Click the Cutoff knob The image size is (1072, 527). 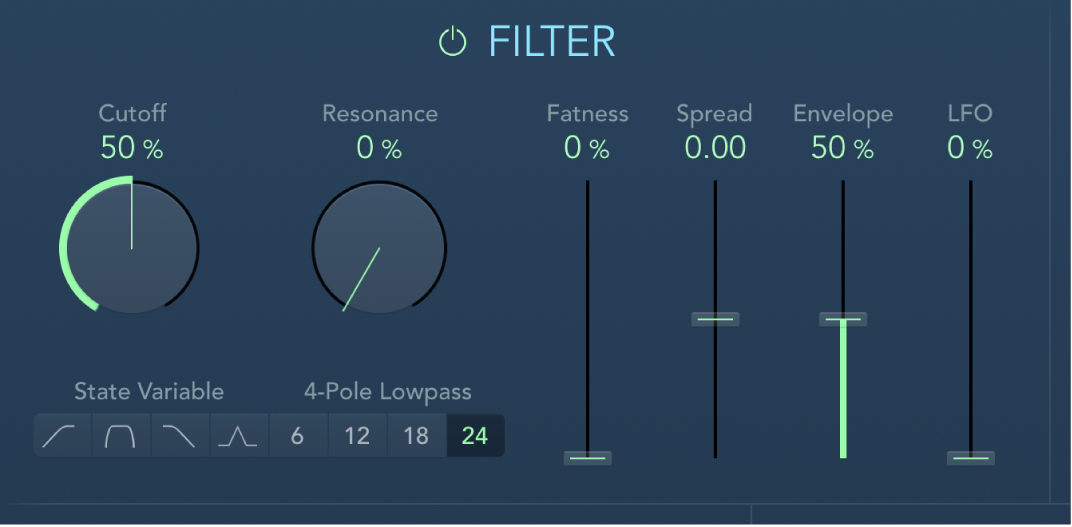[131, 245]
